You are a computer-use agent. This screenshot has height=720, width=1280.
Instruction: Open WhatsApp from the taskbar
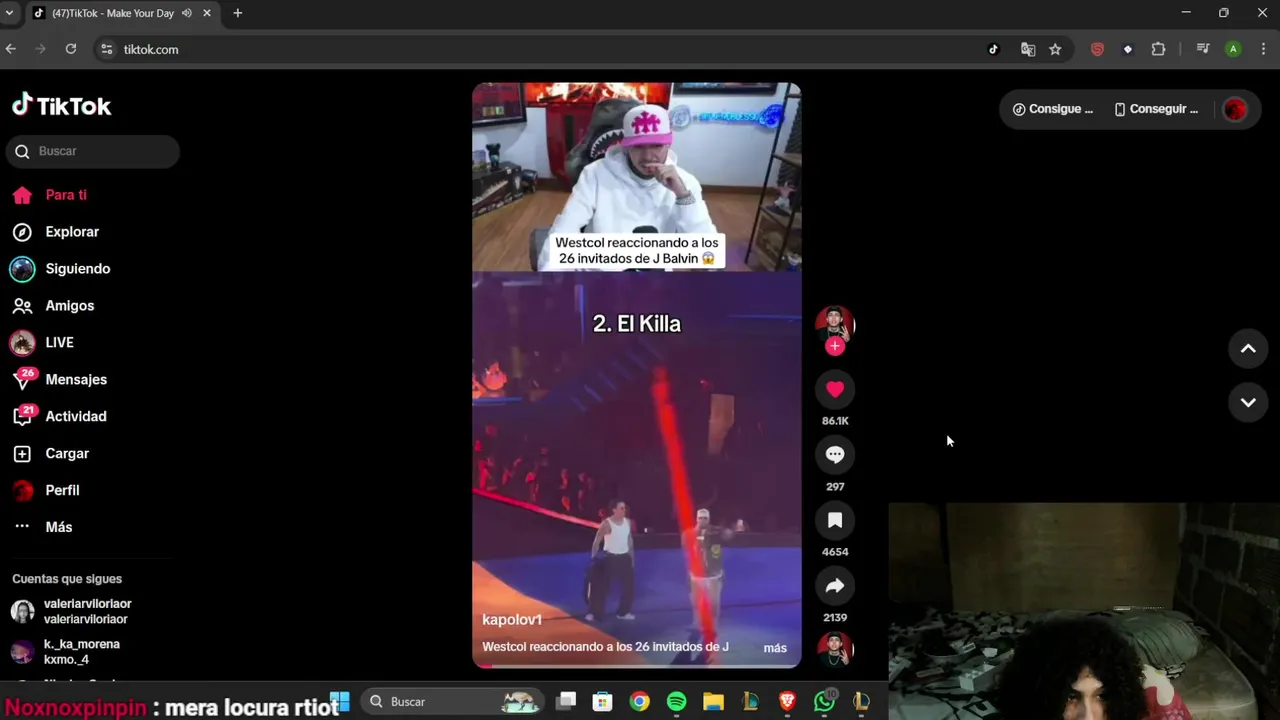pos(824,702)
